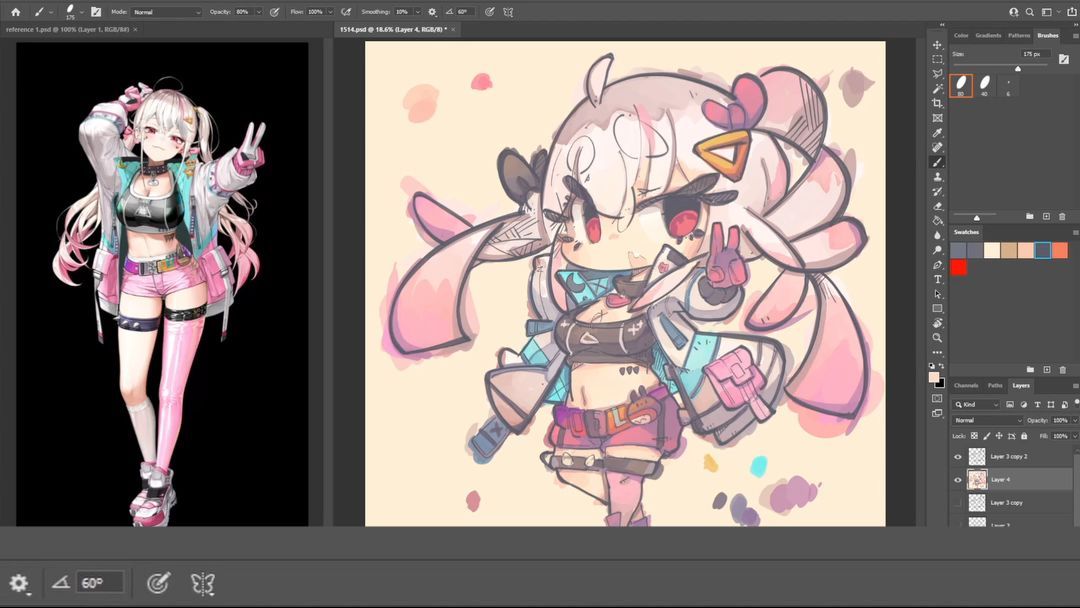Select the Rotate View hand tool
Image resolution: width=1080 pixels, height=608 pixels.
coord(937,323)
